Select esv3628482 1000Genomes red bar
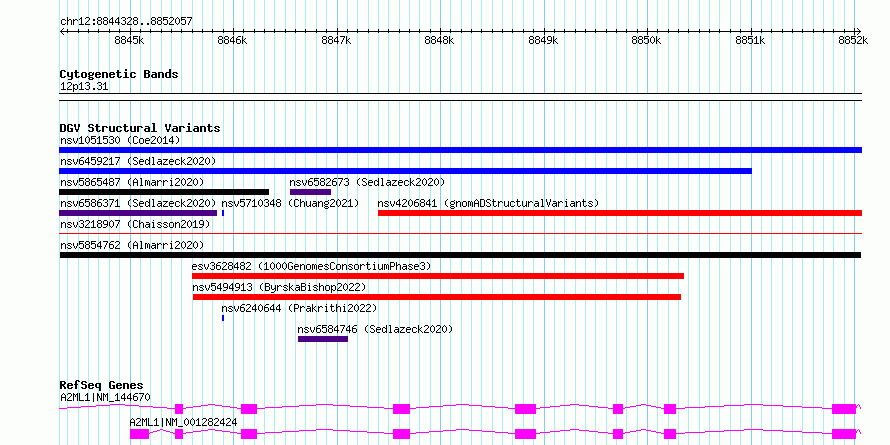 coord(438,276)
